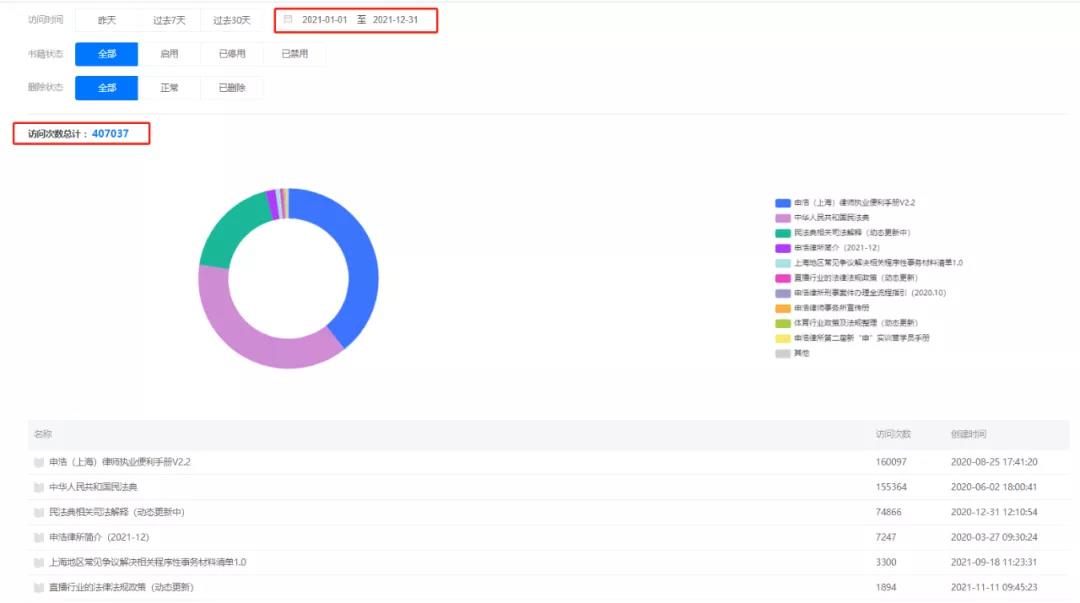The height and width of the screenshot is (603, 1080).
Task: Toggle green legend swatch for 民法典相关司法解释
Action: [783, 233]
